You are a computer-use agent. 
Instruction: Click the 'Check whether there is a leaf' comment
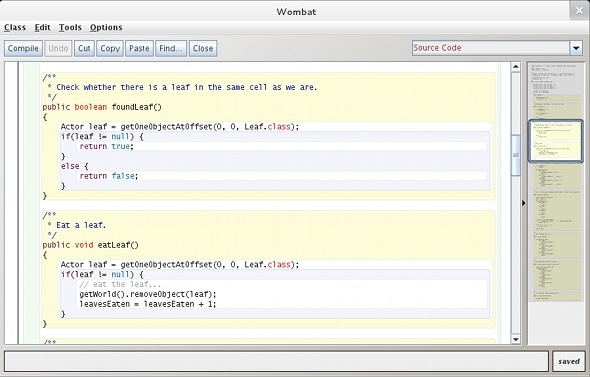tap(182, 87)
